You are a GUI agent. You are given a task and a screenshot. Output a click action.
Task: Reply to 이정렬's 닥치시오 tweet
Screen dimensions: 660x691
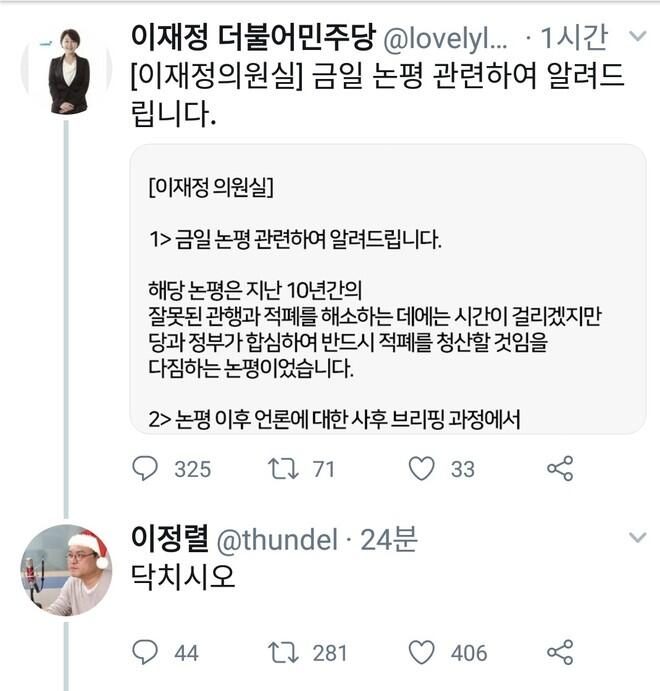click(x=146, y=653)
